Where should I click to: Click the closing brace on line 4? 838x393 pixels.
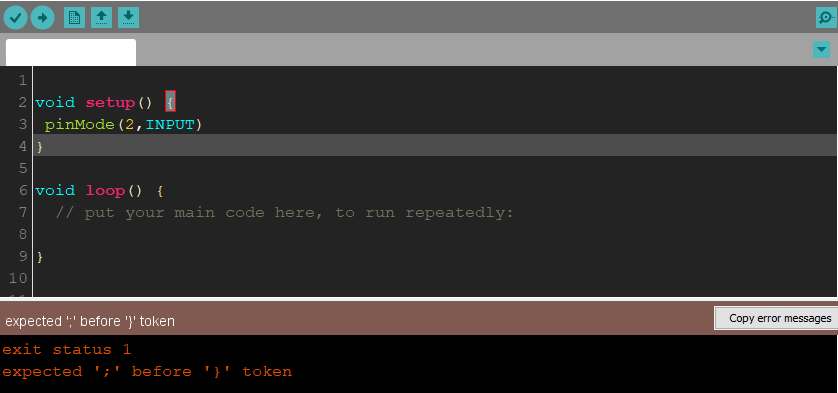point(40,147)
